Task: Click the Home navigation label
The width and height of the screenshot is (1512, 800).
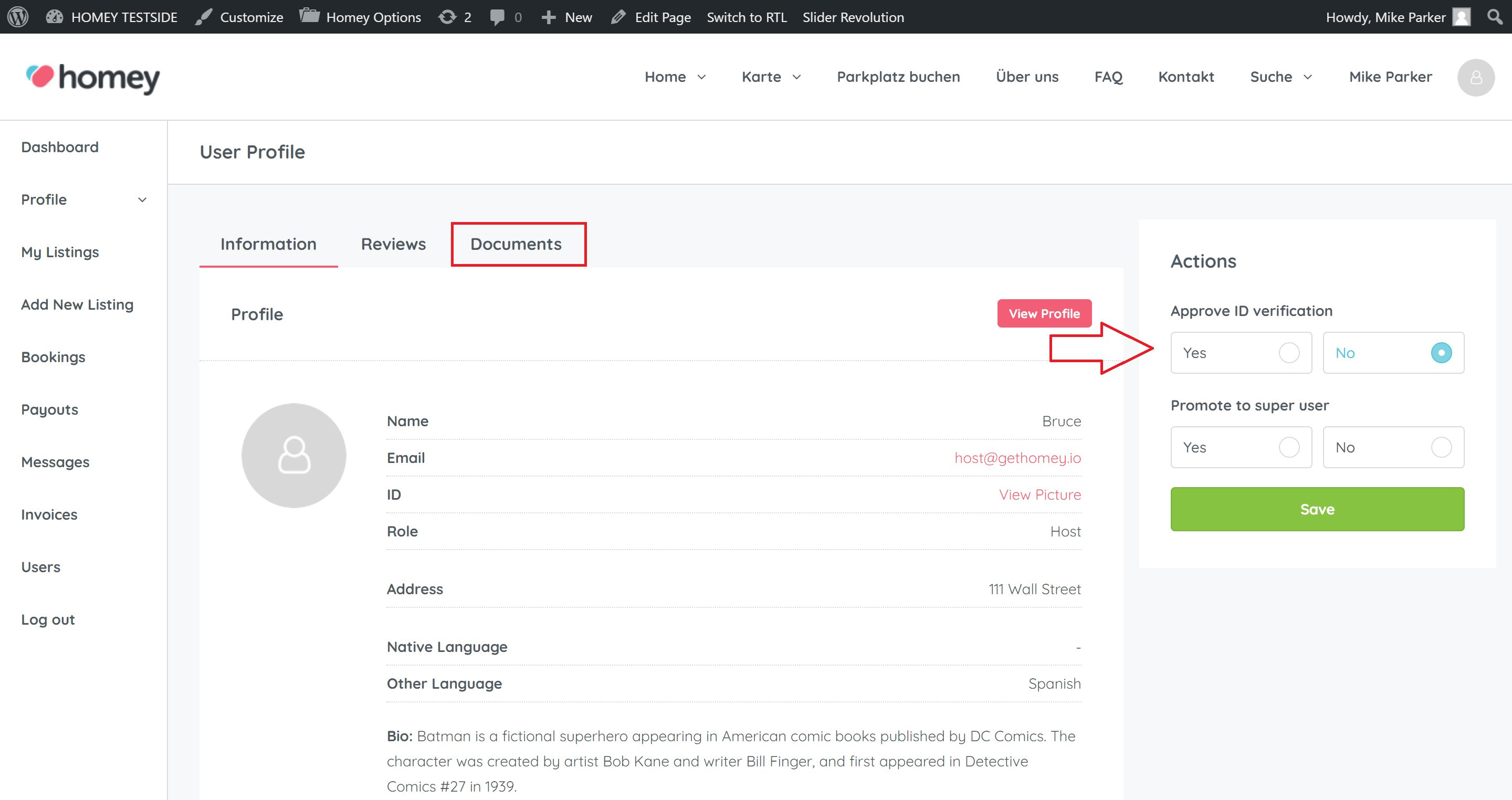Action: tap(665, 77)
